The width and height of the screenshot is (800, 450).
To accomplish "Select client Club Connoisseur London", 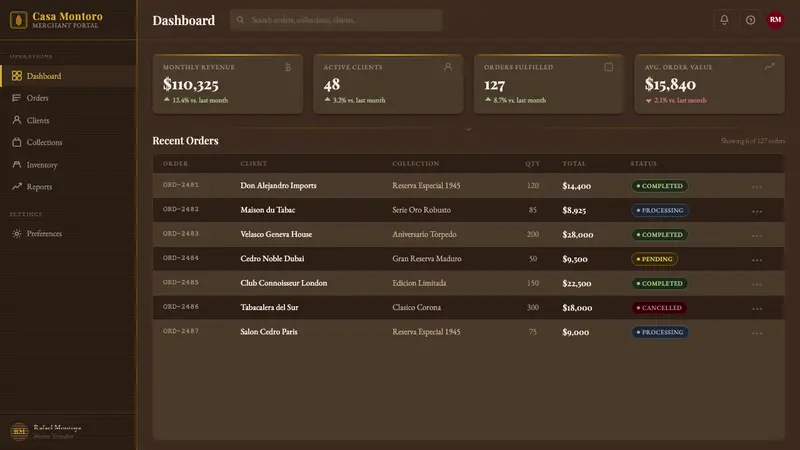I will pos(284,283).
